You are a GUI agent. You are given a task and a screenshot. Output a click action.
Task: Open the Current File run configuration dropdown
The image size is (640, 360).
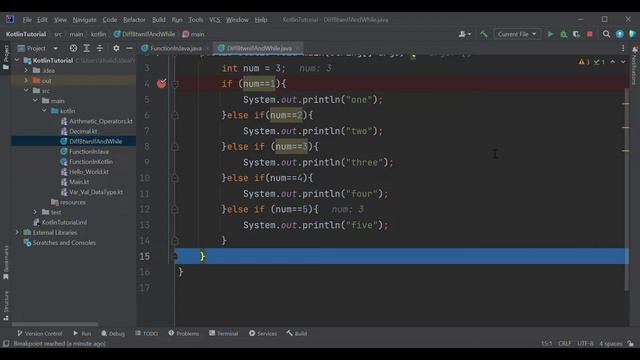coord(517,34)
